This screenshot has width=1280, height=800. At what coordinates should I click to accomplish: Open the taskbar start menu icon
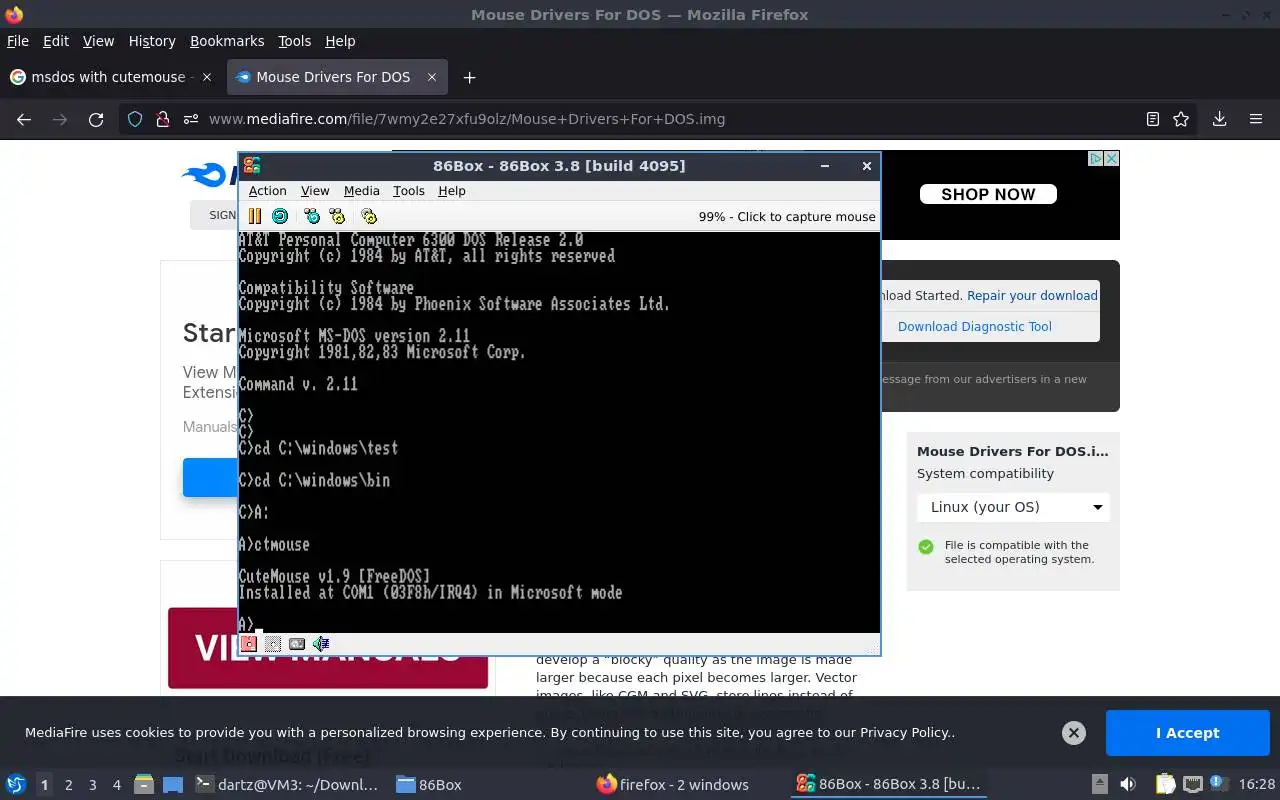click(16, 784)
